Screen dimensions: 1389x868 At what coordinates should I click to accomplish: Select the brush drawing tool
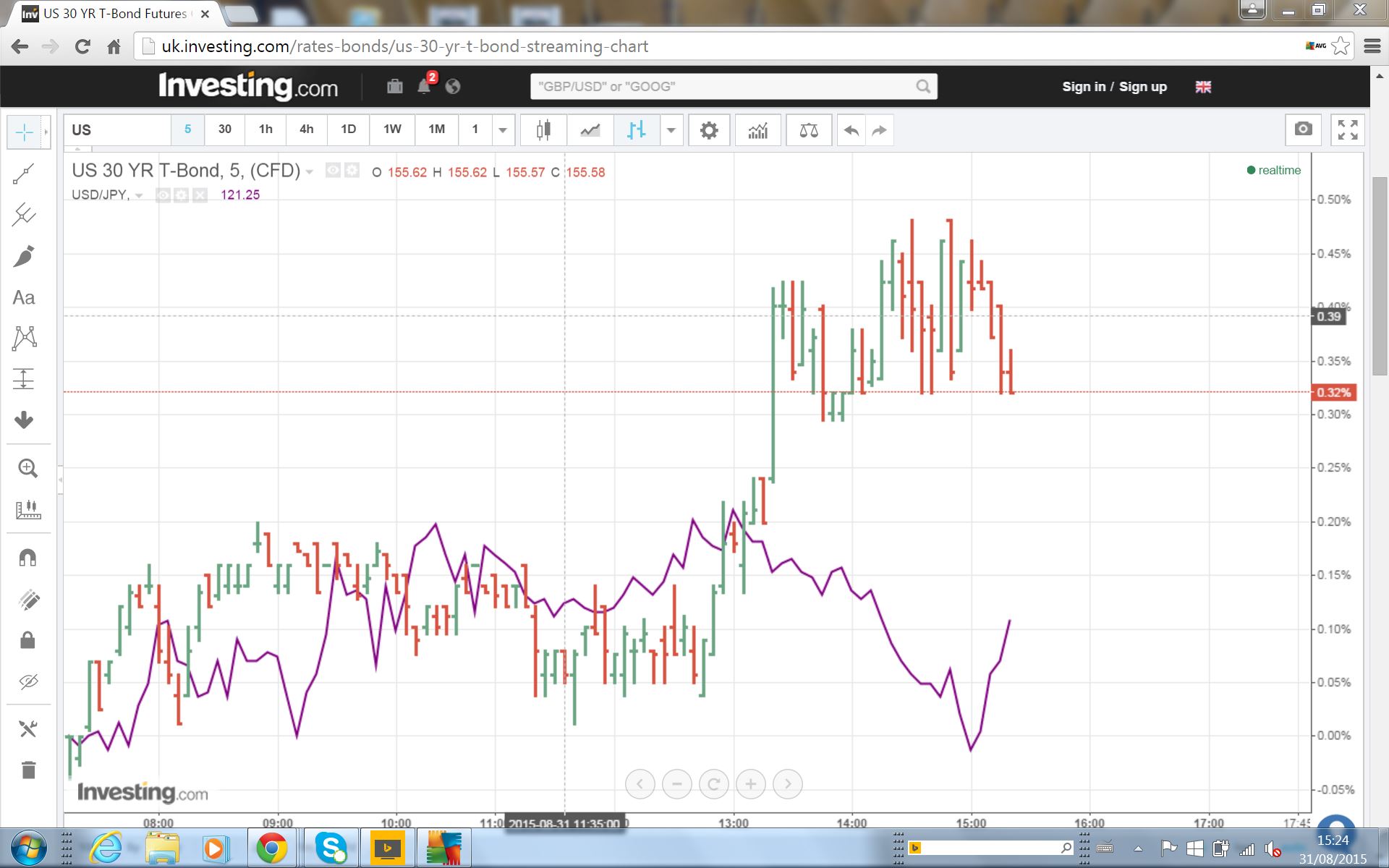pos(24,256)
